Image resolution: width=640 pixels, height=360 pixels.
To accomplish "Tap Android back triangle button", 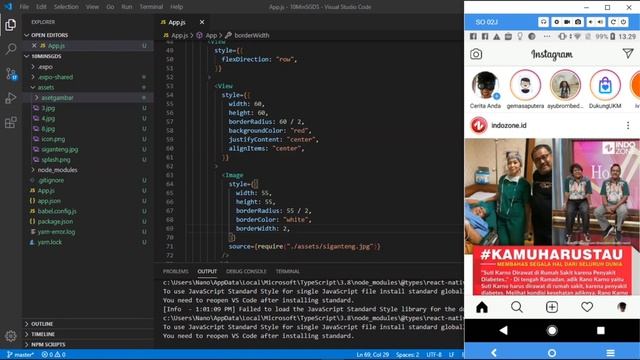I will coord(504,330).
